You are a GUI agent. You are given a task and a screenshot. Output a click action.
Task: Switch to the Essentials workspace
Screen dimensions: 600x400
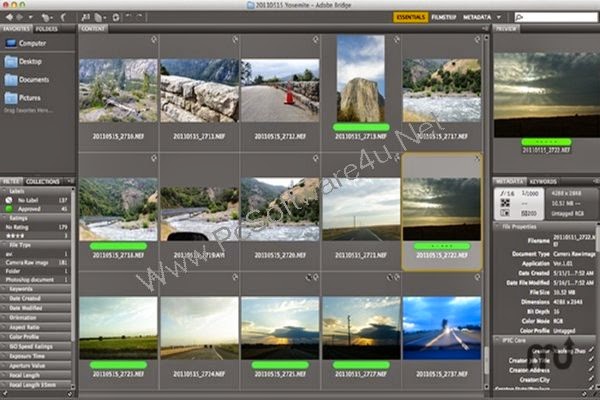tap(411, 17)
